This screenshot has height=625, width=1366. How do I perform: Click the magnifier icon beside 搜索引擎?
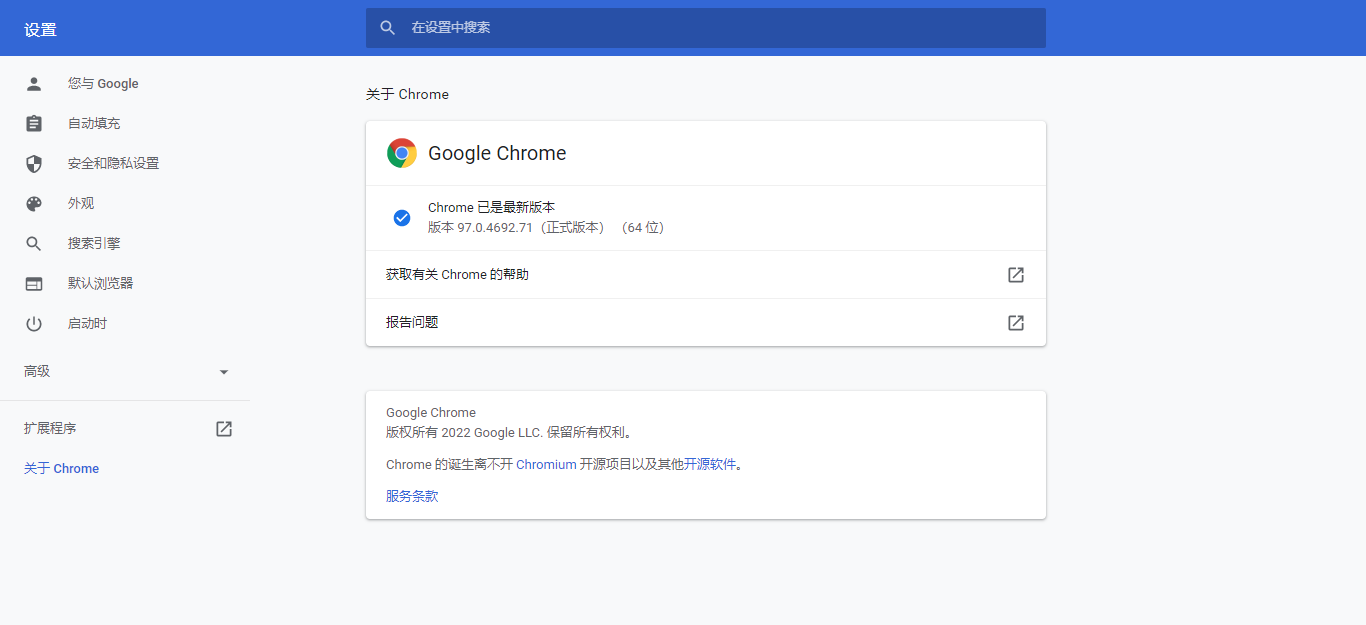34,244
